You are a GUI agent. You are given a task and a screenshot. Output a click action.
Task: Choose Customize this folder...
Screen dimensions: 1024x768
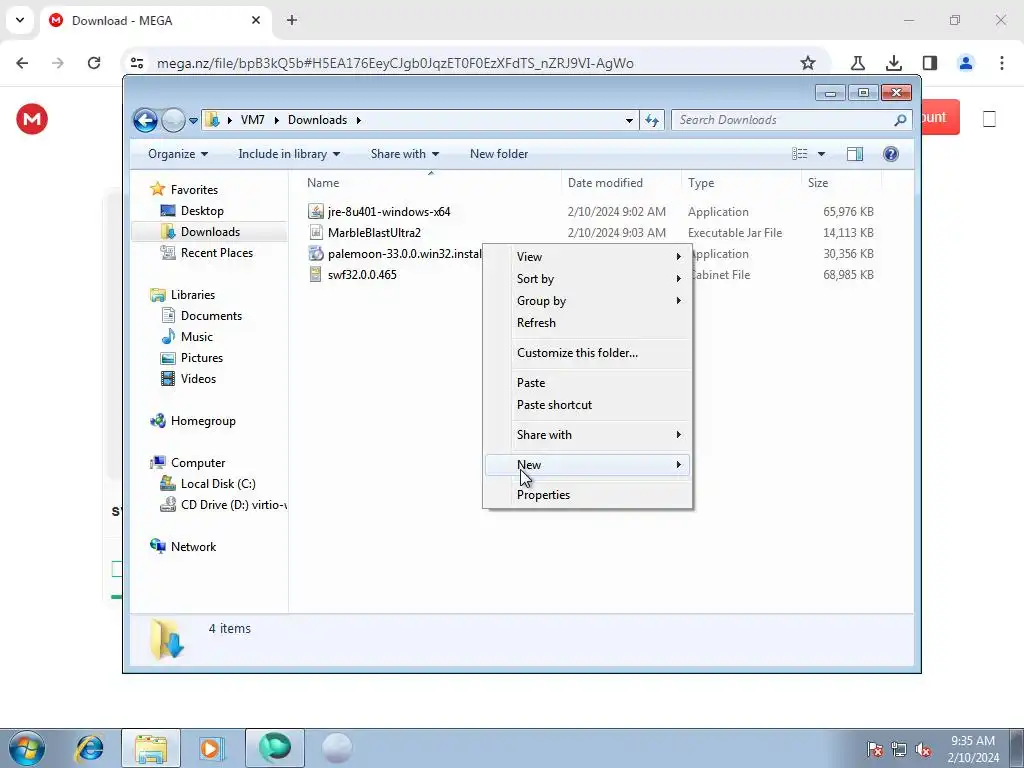(587, 353)
